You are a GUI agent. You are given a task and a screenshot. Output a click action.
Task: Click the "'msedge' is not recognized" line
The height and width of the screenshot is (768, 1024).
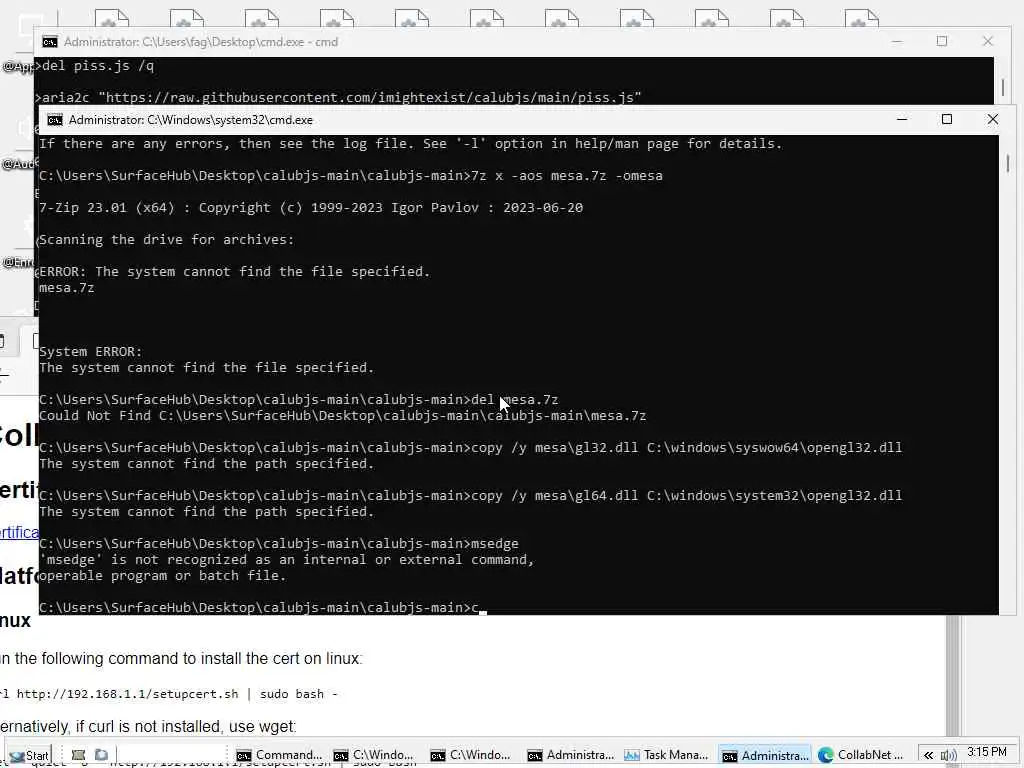(286, 560)
